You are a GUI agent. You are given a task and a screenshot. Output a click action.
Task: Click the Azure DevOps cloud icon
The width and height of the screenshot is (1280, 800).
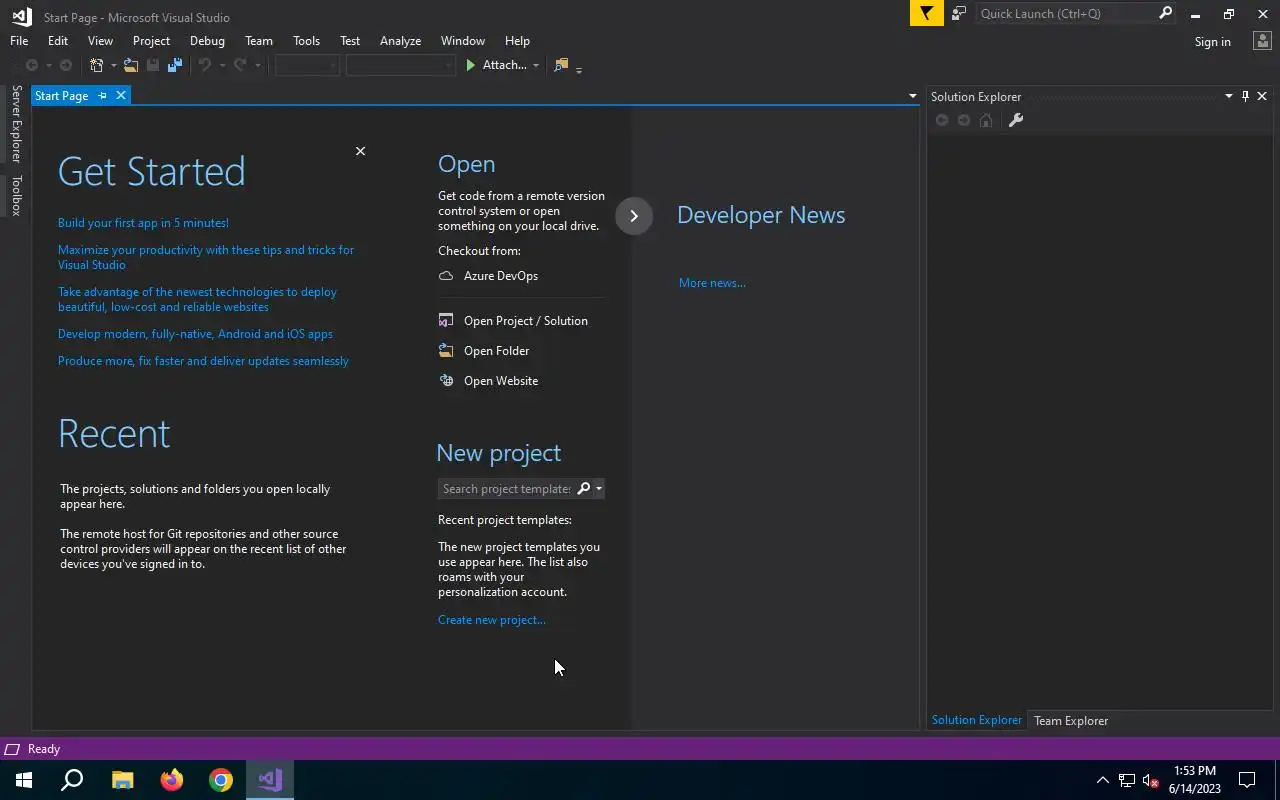pyautogui.click(x=446, y=276)
